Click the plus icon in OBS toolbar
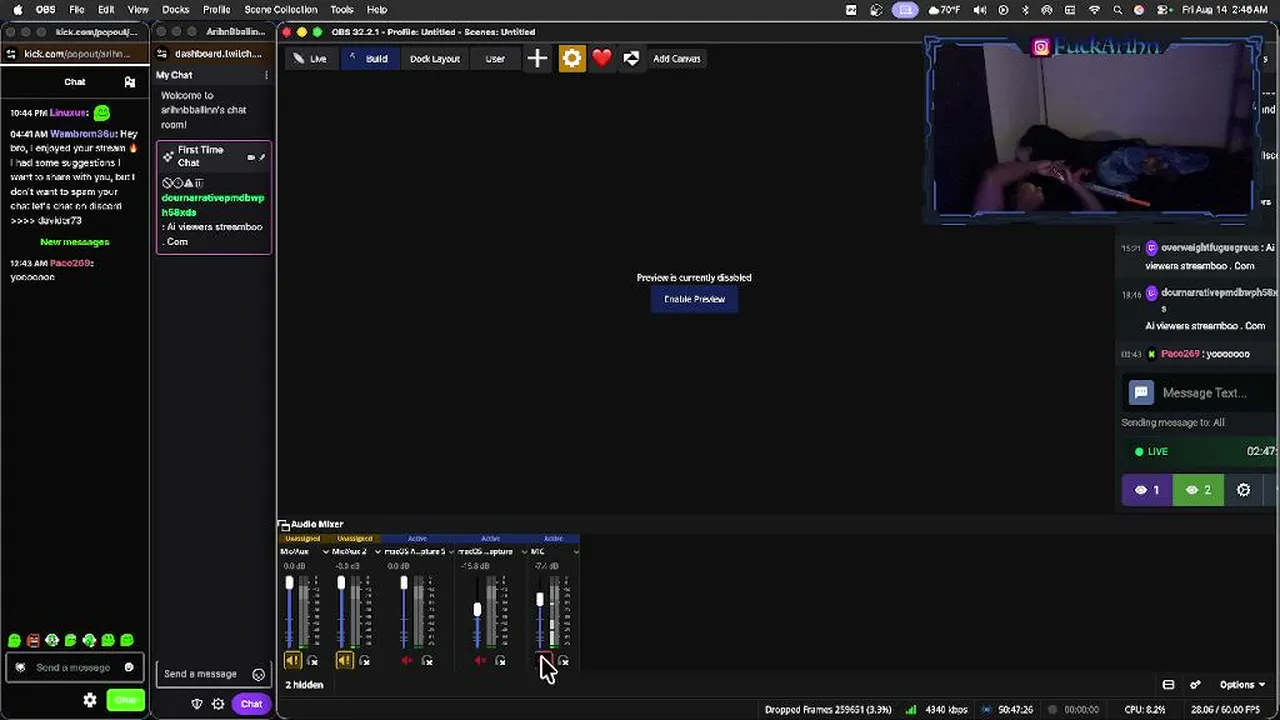Viewport: 1280px width, 720px height. coord(537,59)
